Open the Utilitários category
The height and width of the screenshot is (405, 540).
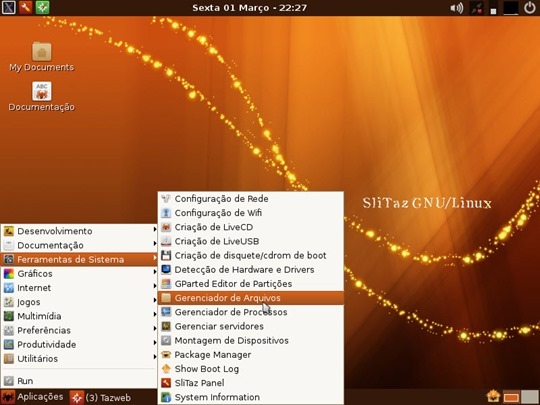pyautogui.click(x=79, y=358)
